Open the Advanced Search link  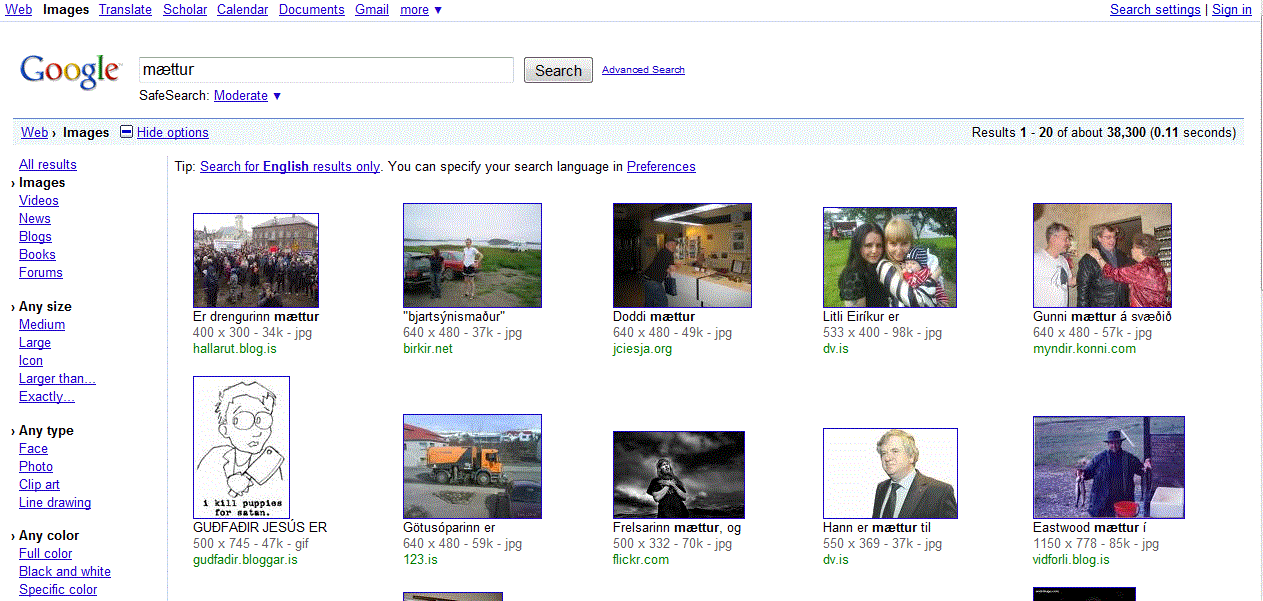coord(643,70)
